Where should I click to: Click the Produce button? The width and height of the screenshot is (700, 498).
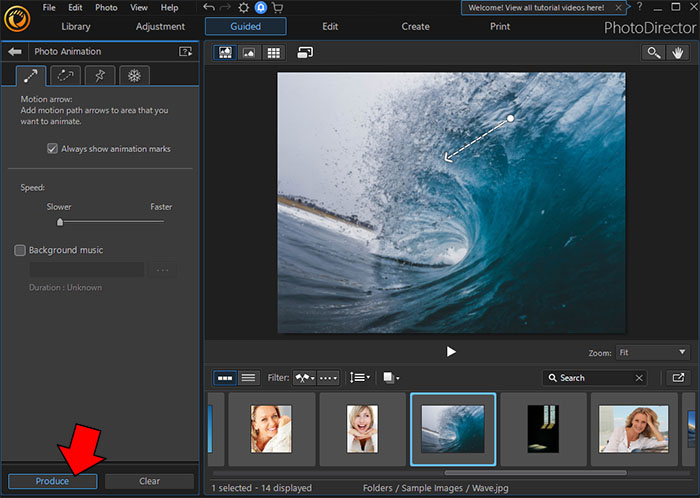click(52, 481)
